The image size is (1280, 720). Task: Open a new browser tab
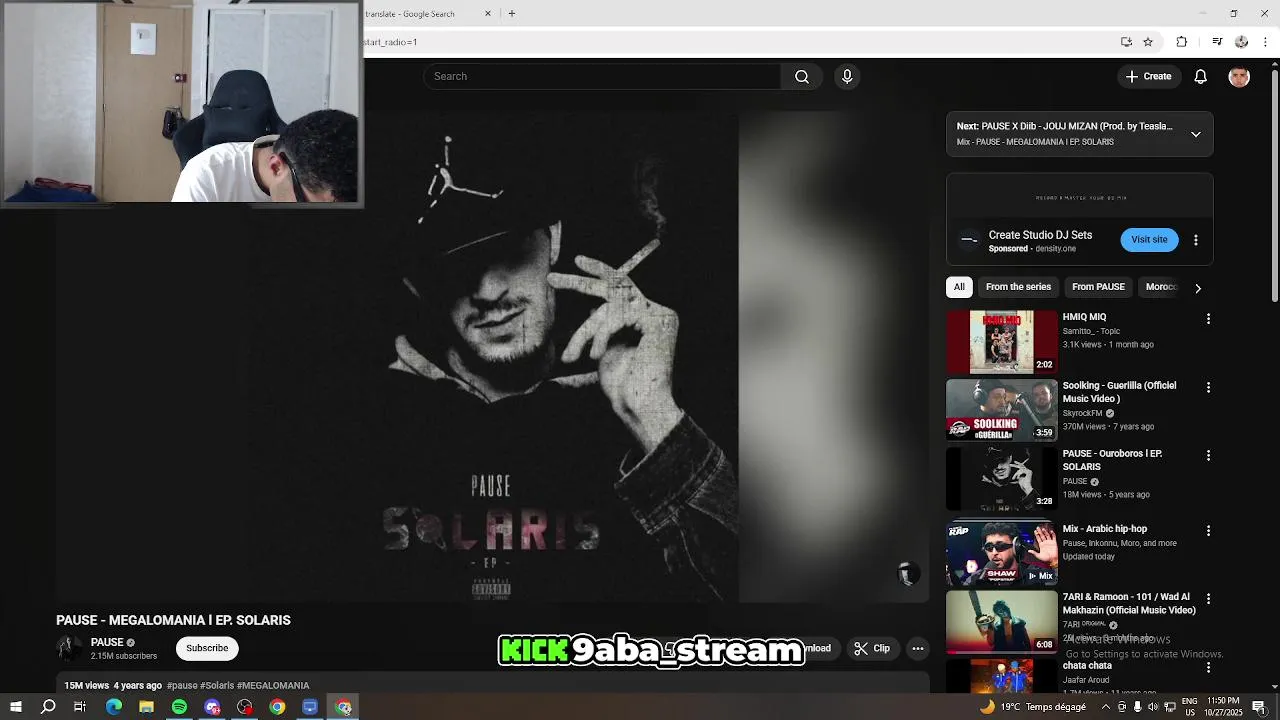512,13
